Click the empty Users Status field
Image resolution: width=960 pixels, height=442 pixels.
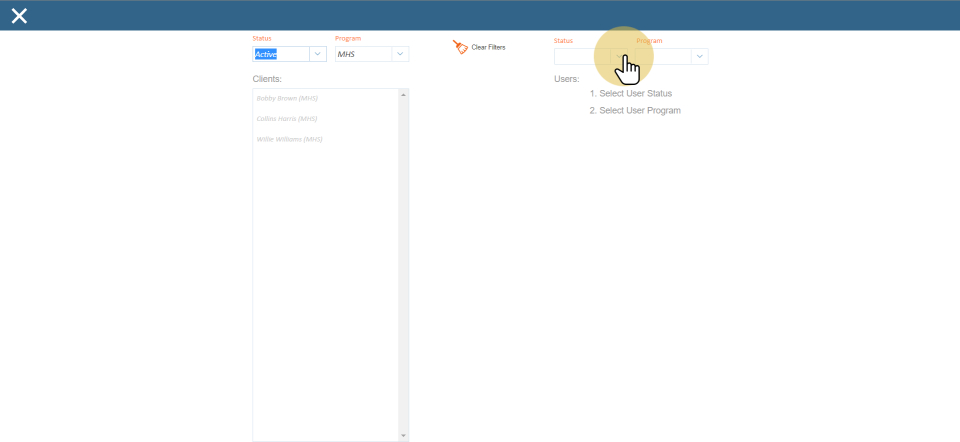tap(582, 57)
